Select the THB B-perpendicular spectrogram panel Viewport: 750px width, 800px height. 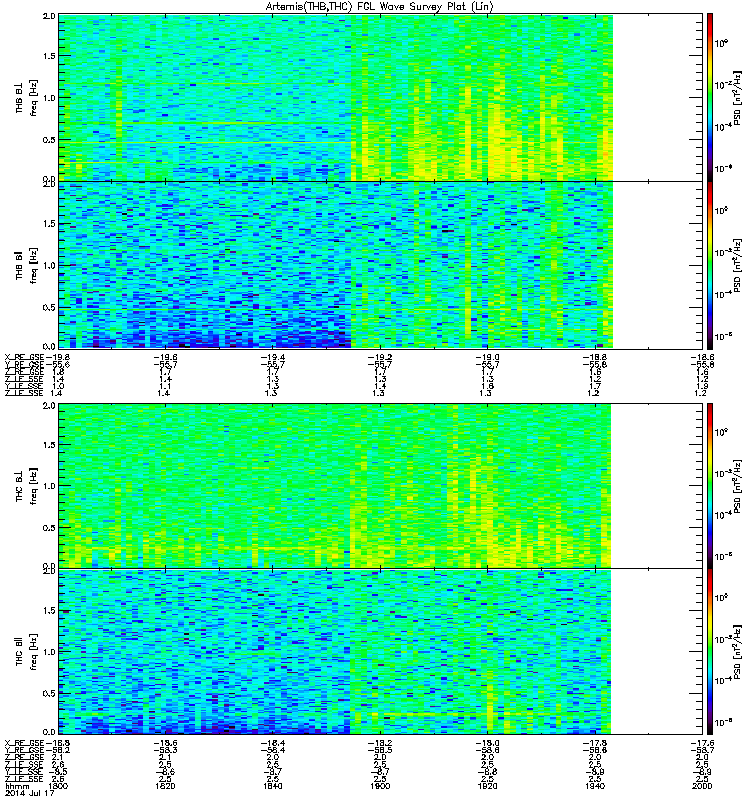point(381,97)
